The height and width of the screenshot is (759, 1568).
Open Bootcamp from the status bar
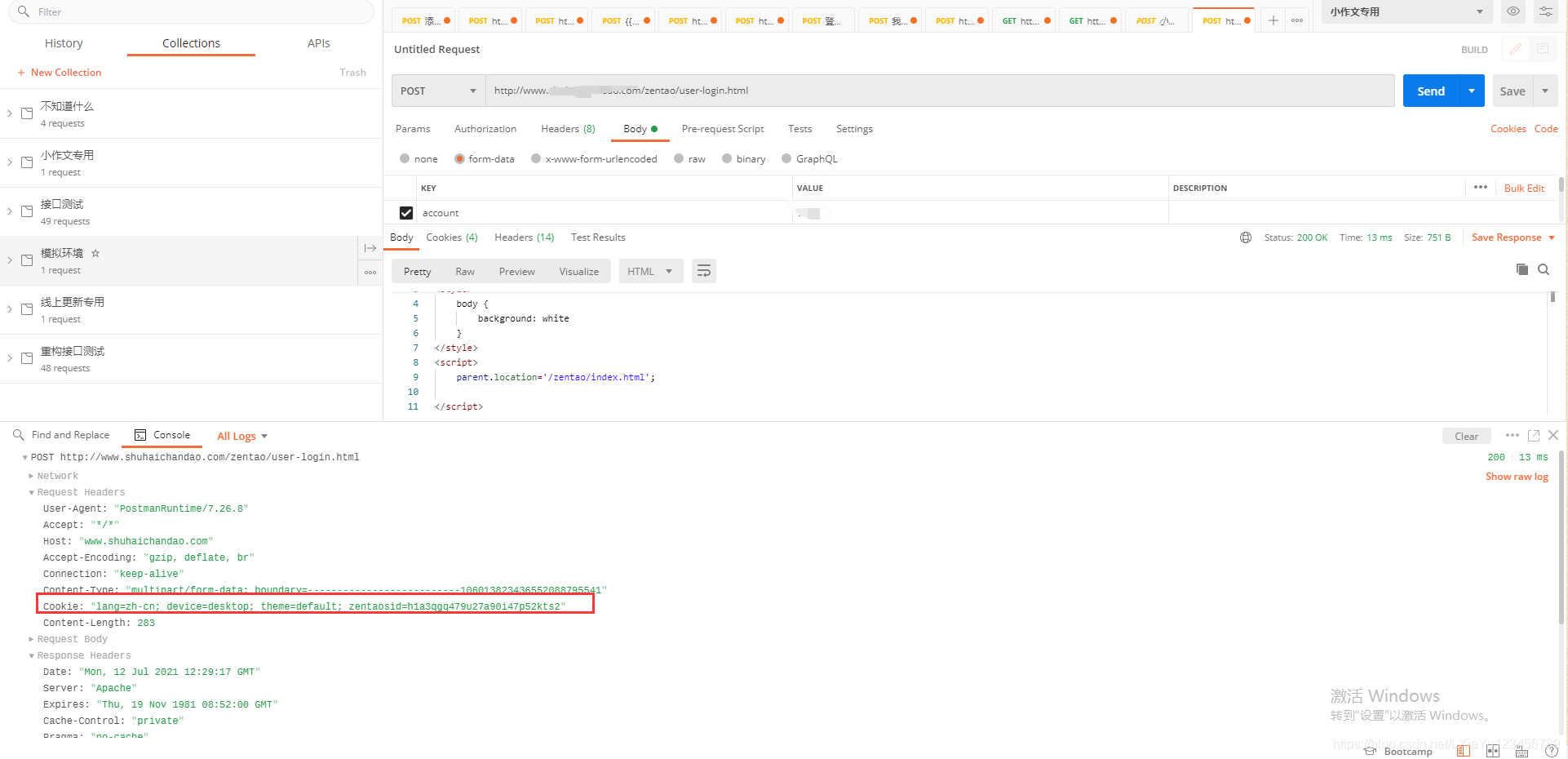[x=1397, y=751]
